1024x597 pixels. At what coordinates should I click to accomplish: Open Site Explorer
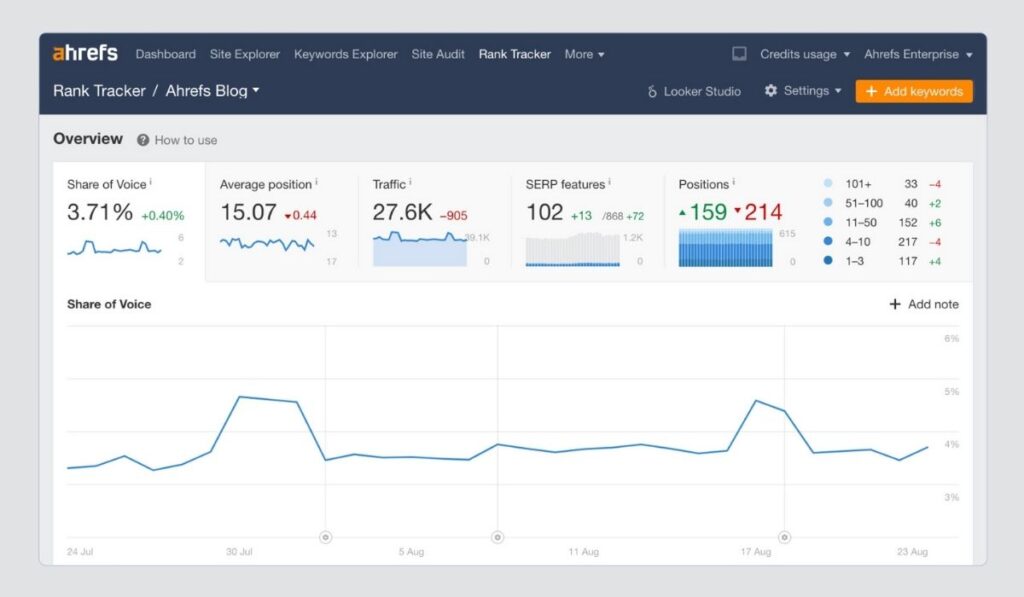[x=244, y=54]
